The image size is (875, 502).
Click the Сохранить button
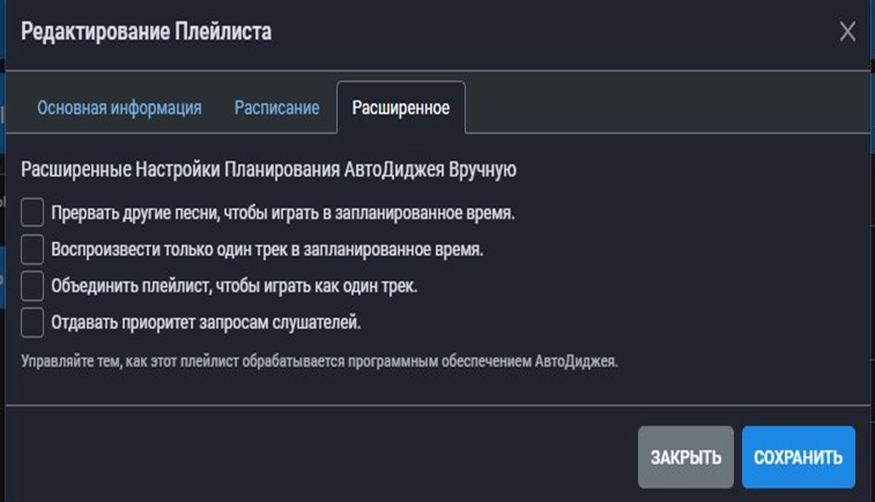tap(798, 458)
